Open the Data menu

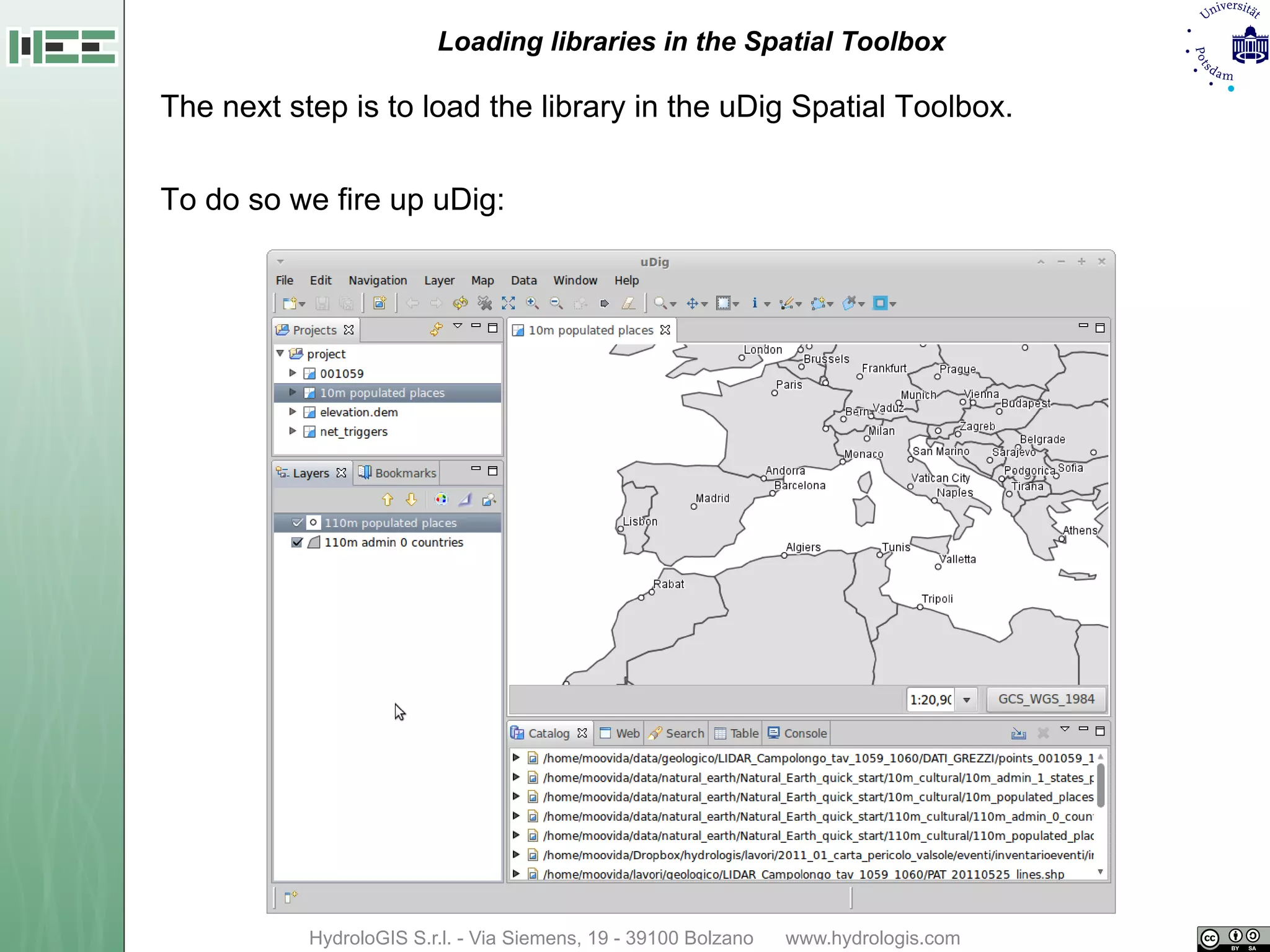(524, 280)
